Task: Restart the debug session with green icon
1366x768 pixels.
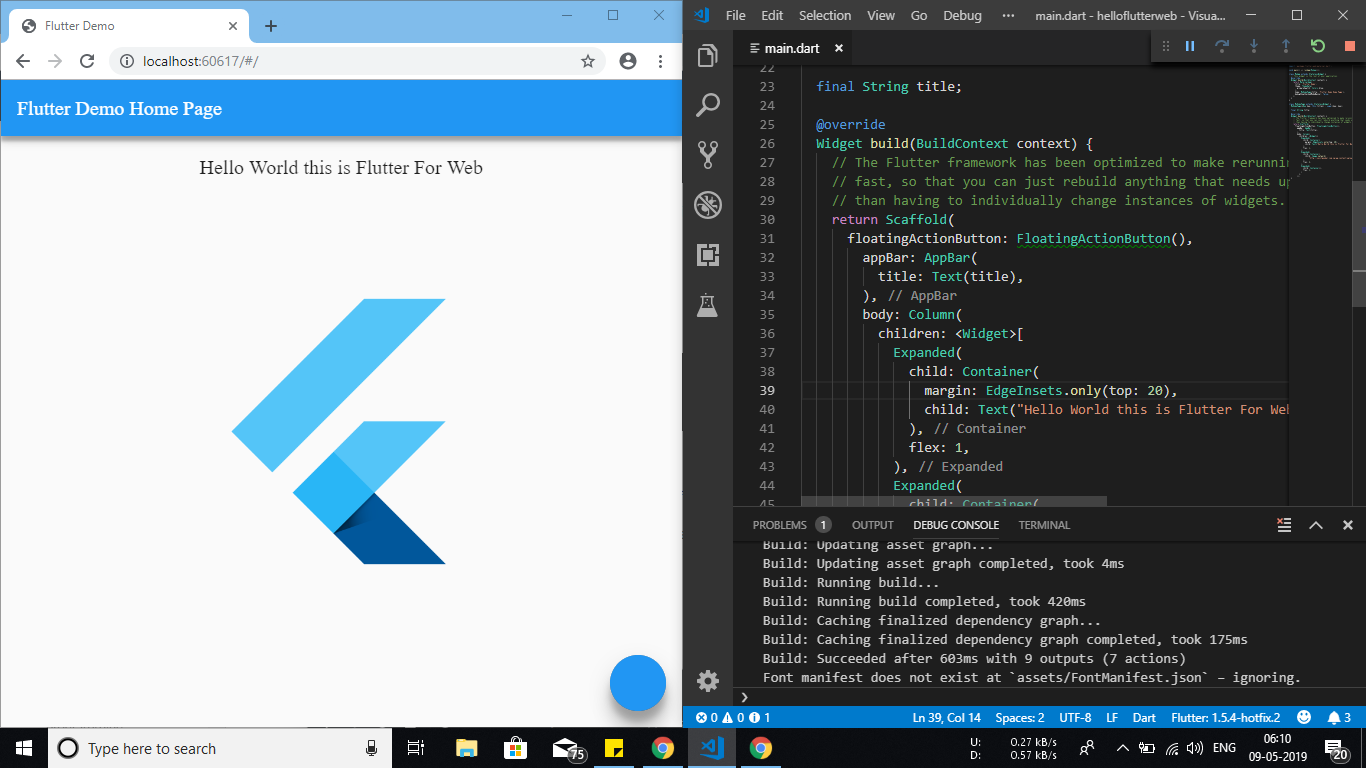Action: [x=1317, y=46]
